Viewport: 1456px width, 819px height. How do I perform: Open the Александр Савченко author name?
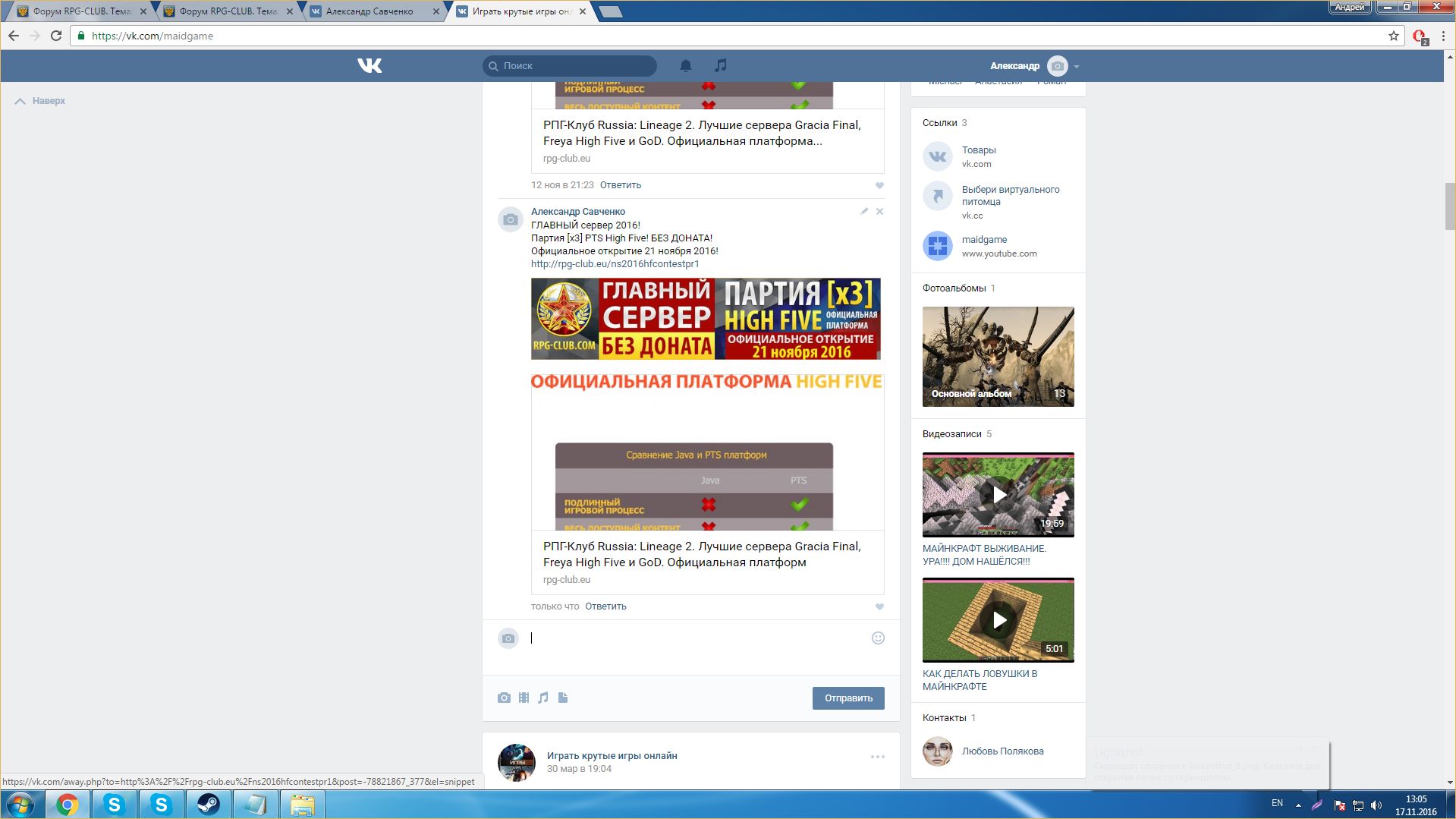click(578, 212)
